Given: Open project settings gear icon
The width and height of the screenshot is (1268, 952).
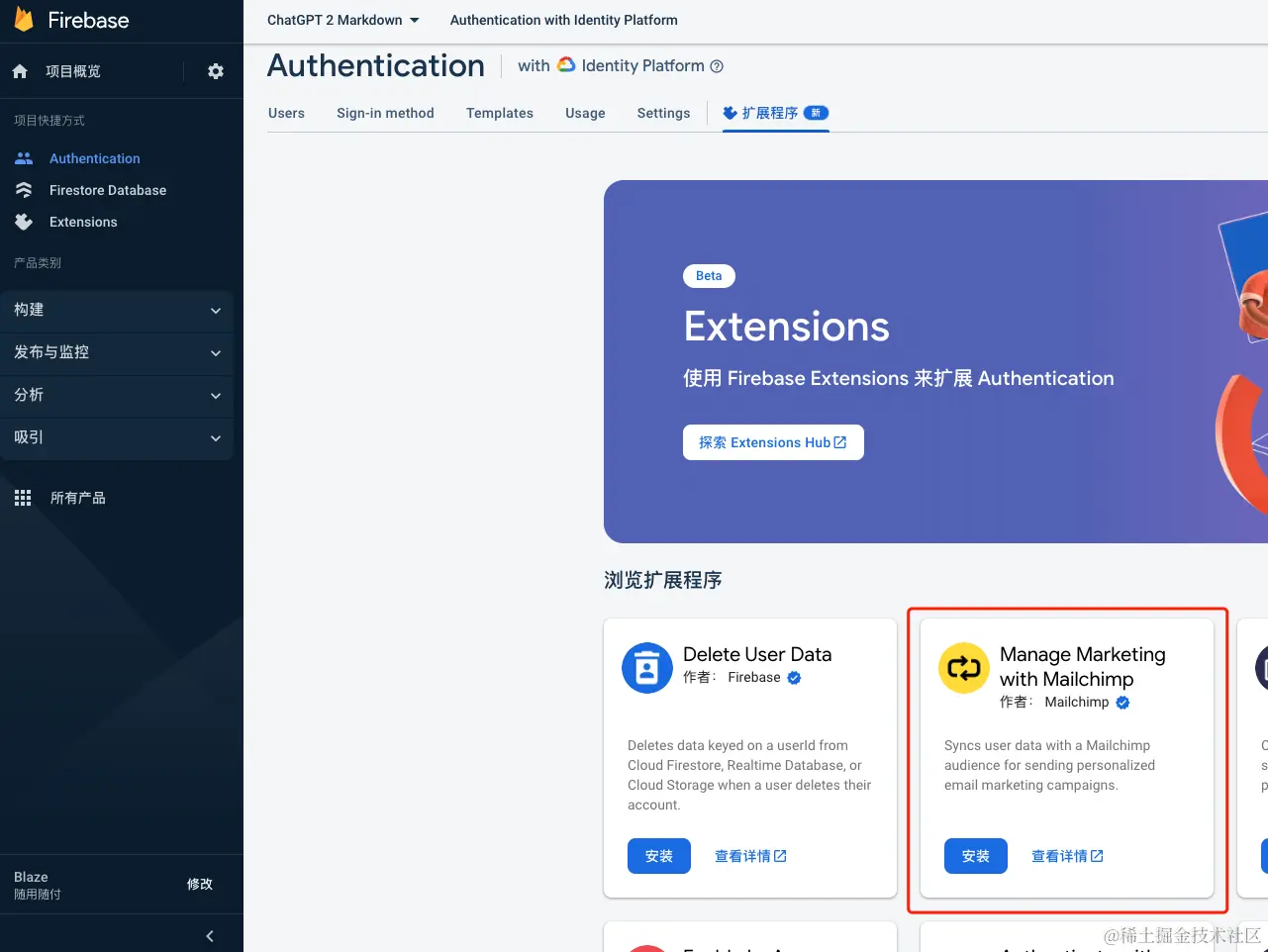Looking at the screenshot, I should [216, 71].
